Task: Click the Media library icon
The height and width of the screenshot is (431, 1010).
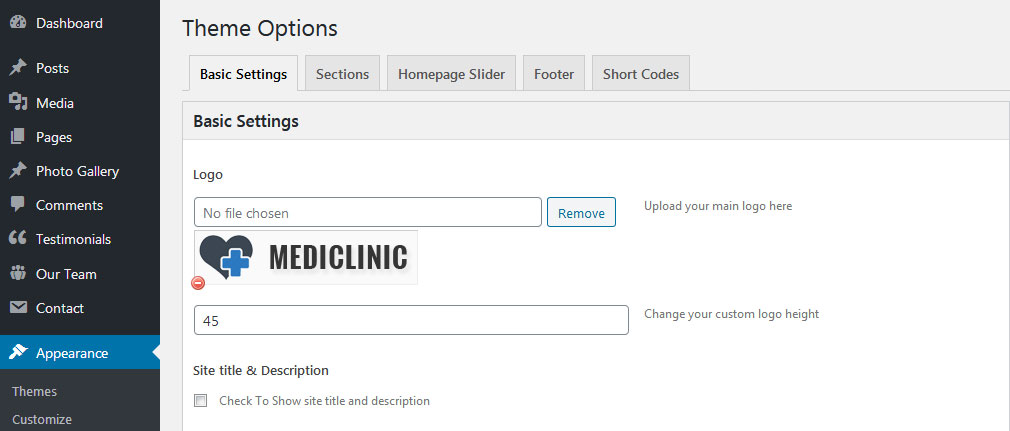Action: (18, 102)
